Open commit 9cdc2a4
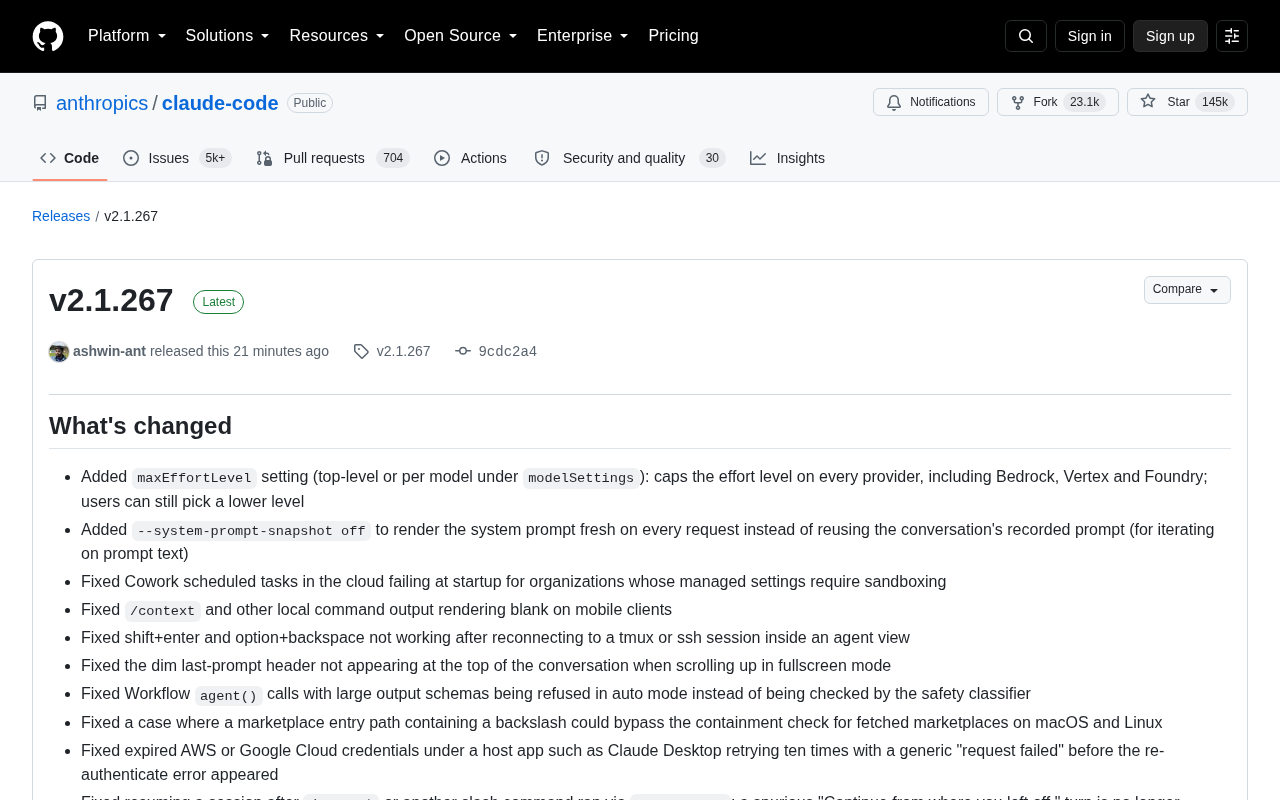Screen dimensions: 1280x800 pyautogui.click(x=508, y=351)
